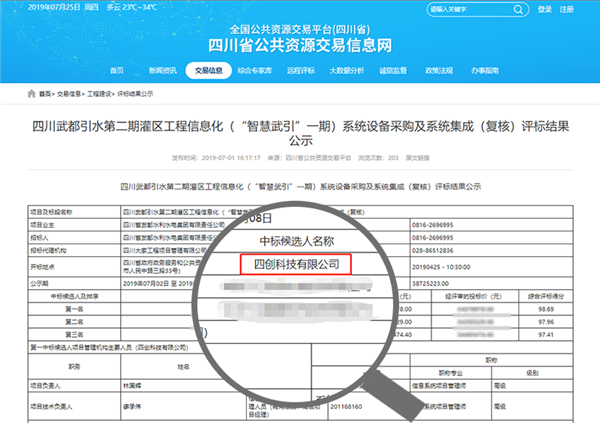The width and height of the screenshot is (600, 423).
Task: Click the date text 2019年07月25日
Action: 54,7
